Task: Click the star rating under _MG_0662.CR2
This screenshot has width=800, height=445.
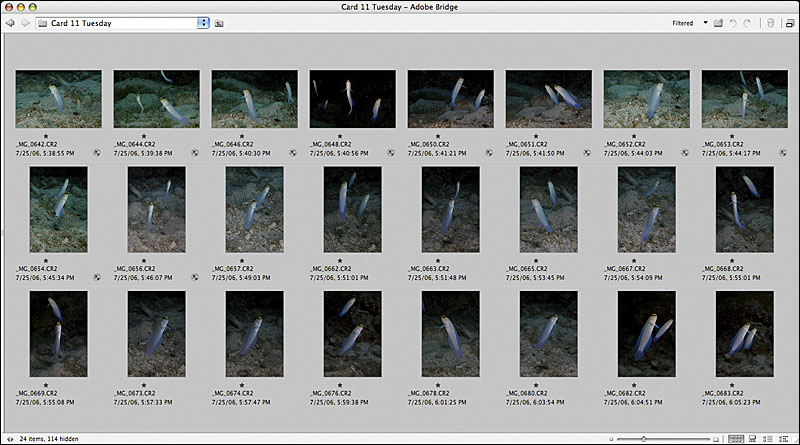Action: click(x=340, y=260)
